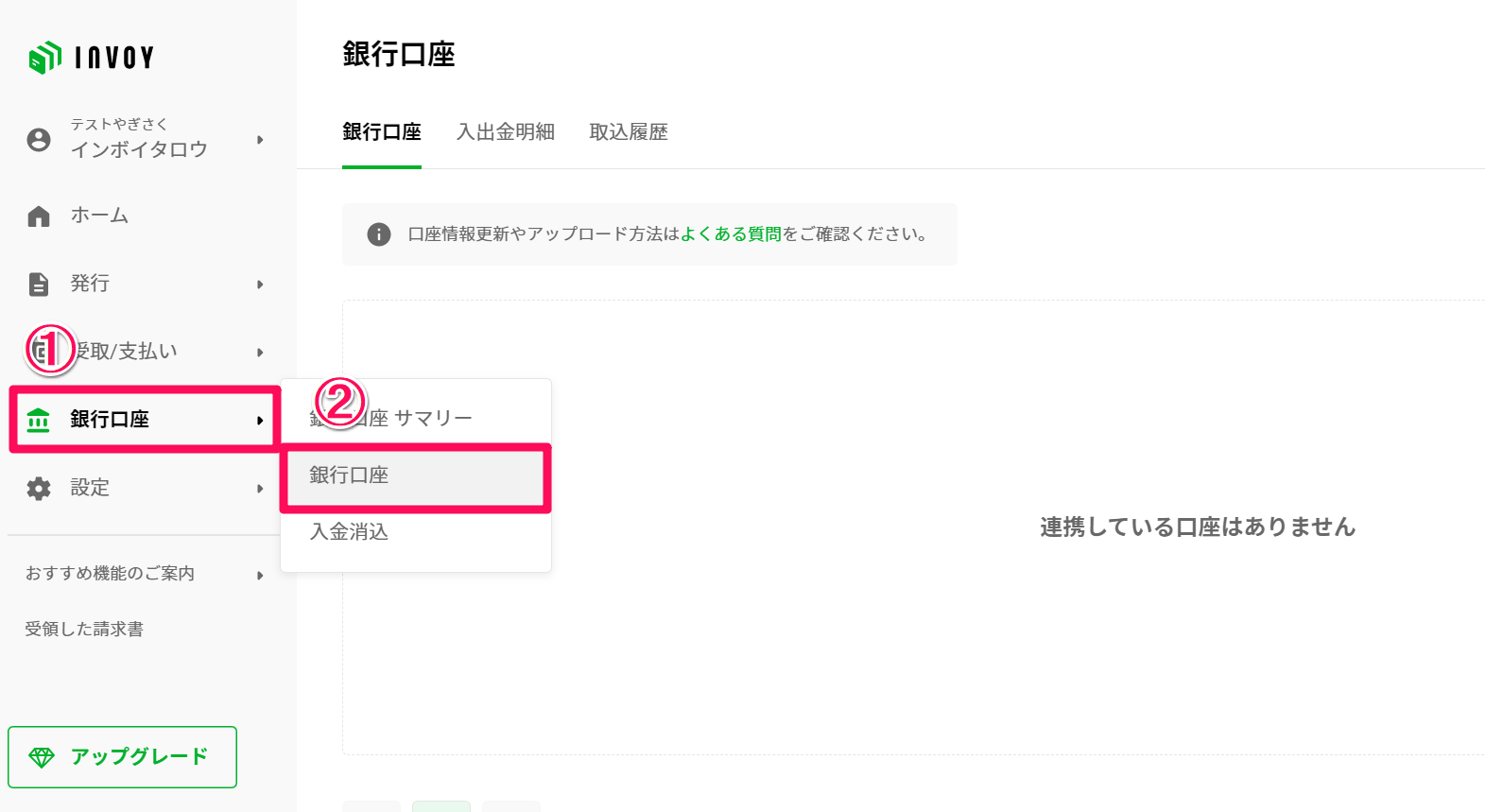Expand the 受取/支払い submenu arrow

click(260, 353)
